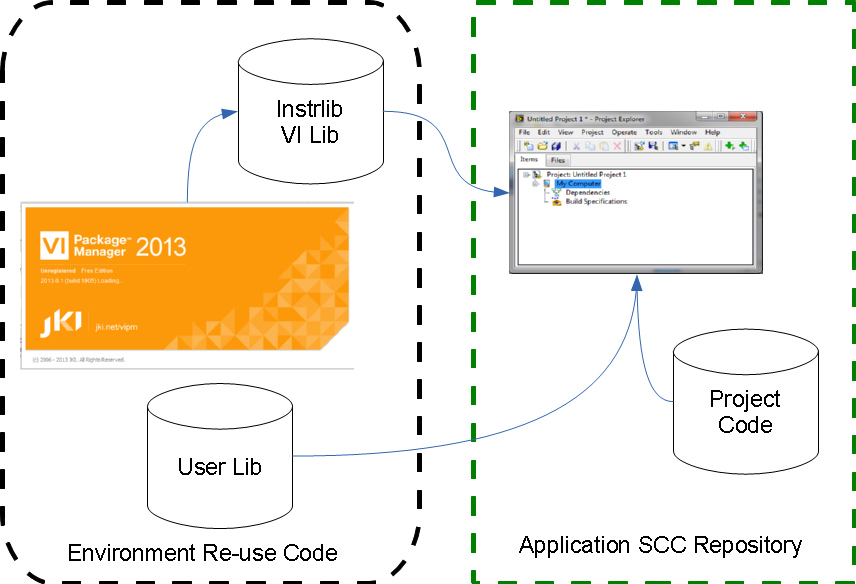Select the My Computer tree item
Viewport: 856px width, 584px height.
pos(578,184)
